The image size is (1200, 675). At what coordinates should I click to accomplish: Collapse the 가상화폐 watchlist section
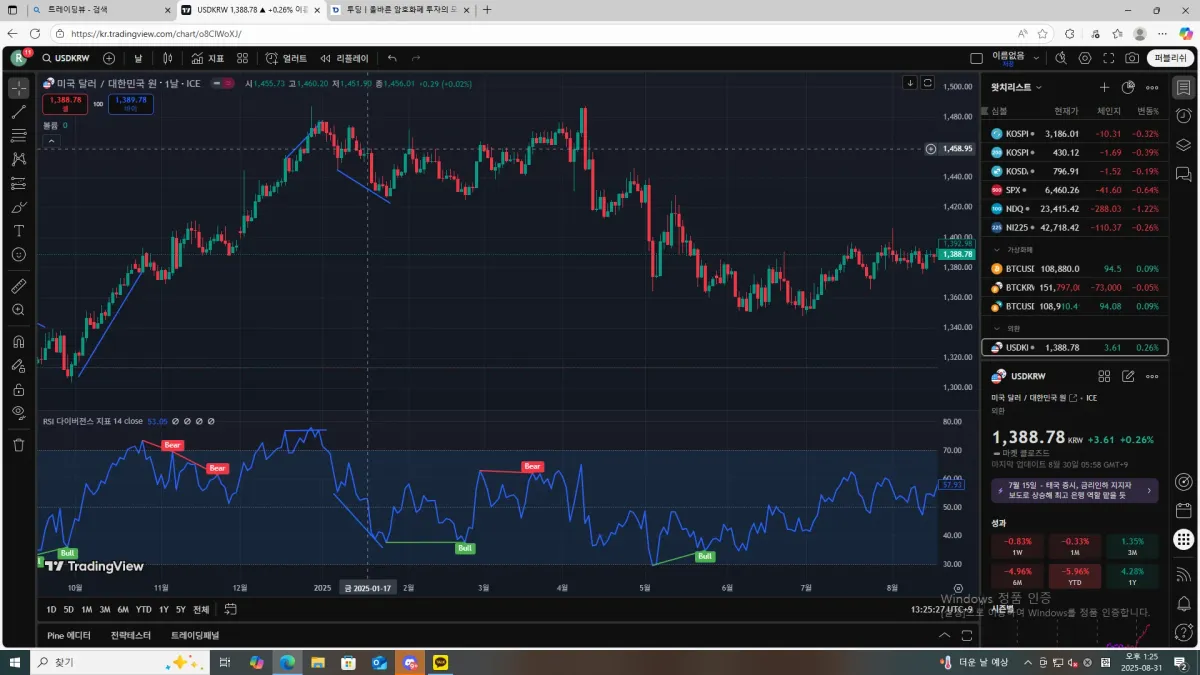coord(997,249)
